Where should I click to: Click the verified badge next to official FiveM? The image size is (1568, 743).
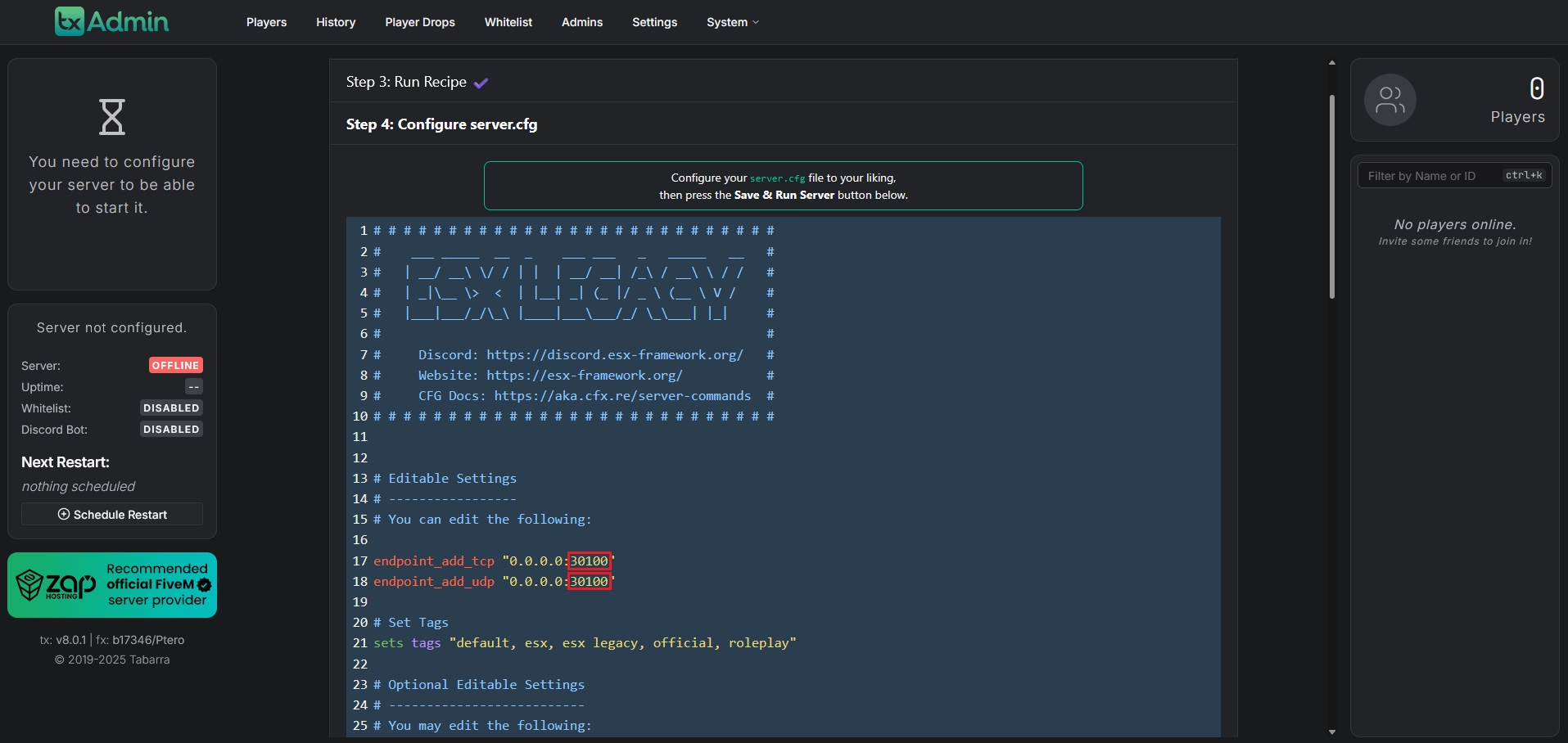[205, 584]
